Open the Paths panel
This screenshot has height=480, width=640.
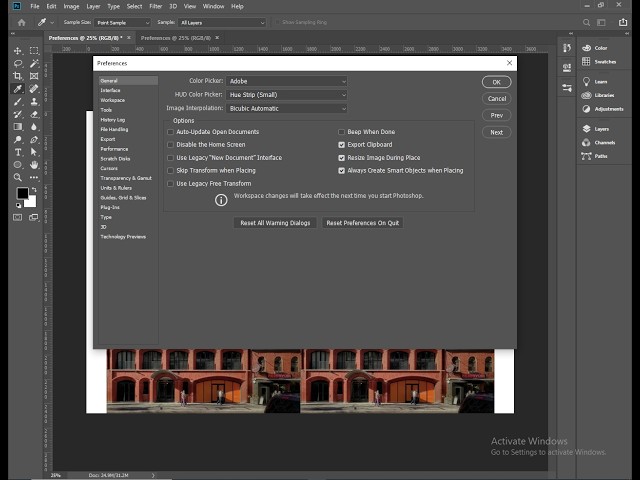594,156
